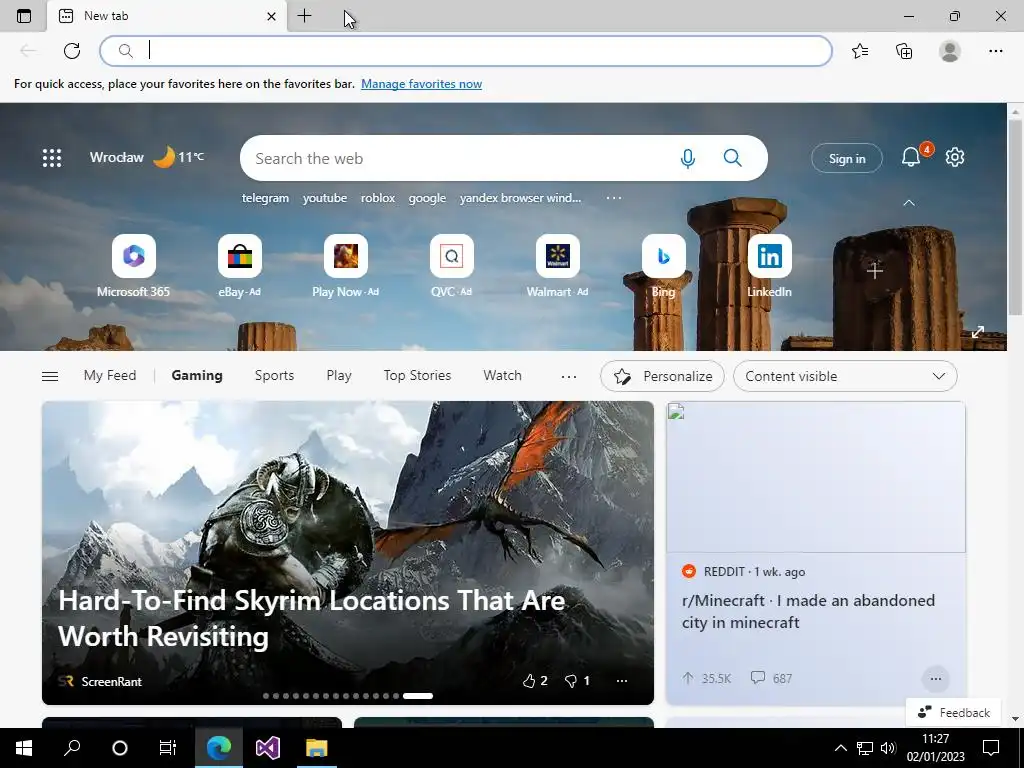Click the web search magnifier icon
This screenshot has width=1024, height=768.
733,158
